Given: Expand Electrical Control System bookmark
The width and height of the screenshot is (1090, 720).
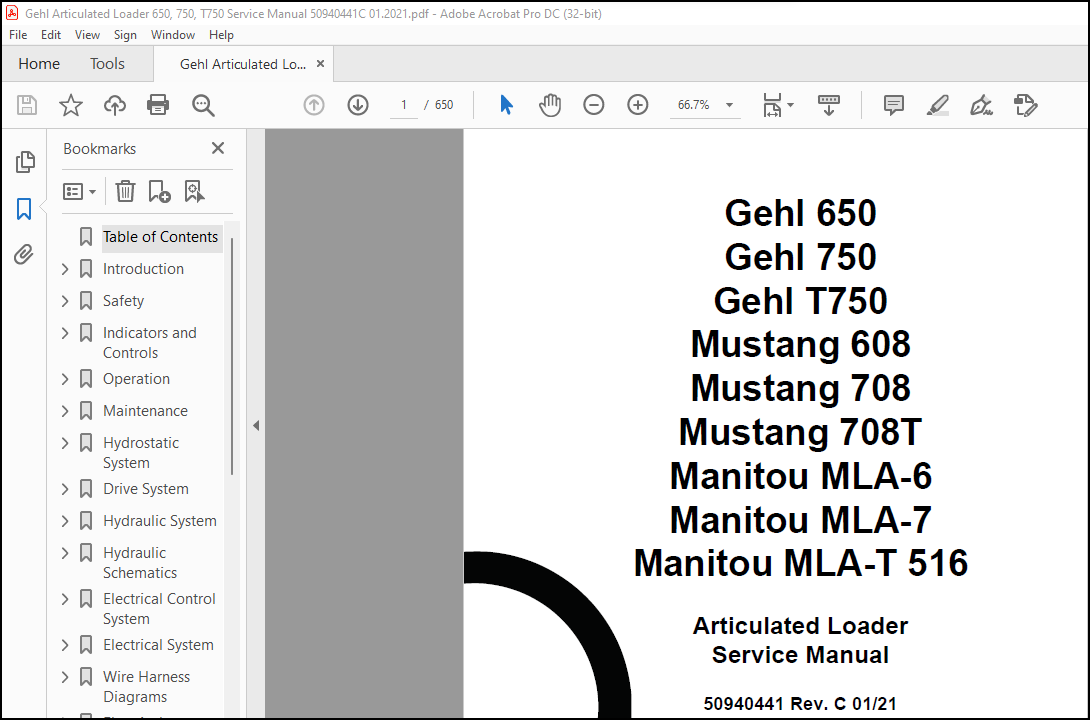Looking at the screenshot, I should [x=65, y=598].
